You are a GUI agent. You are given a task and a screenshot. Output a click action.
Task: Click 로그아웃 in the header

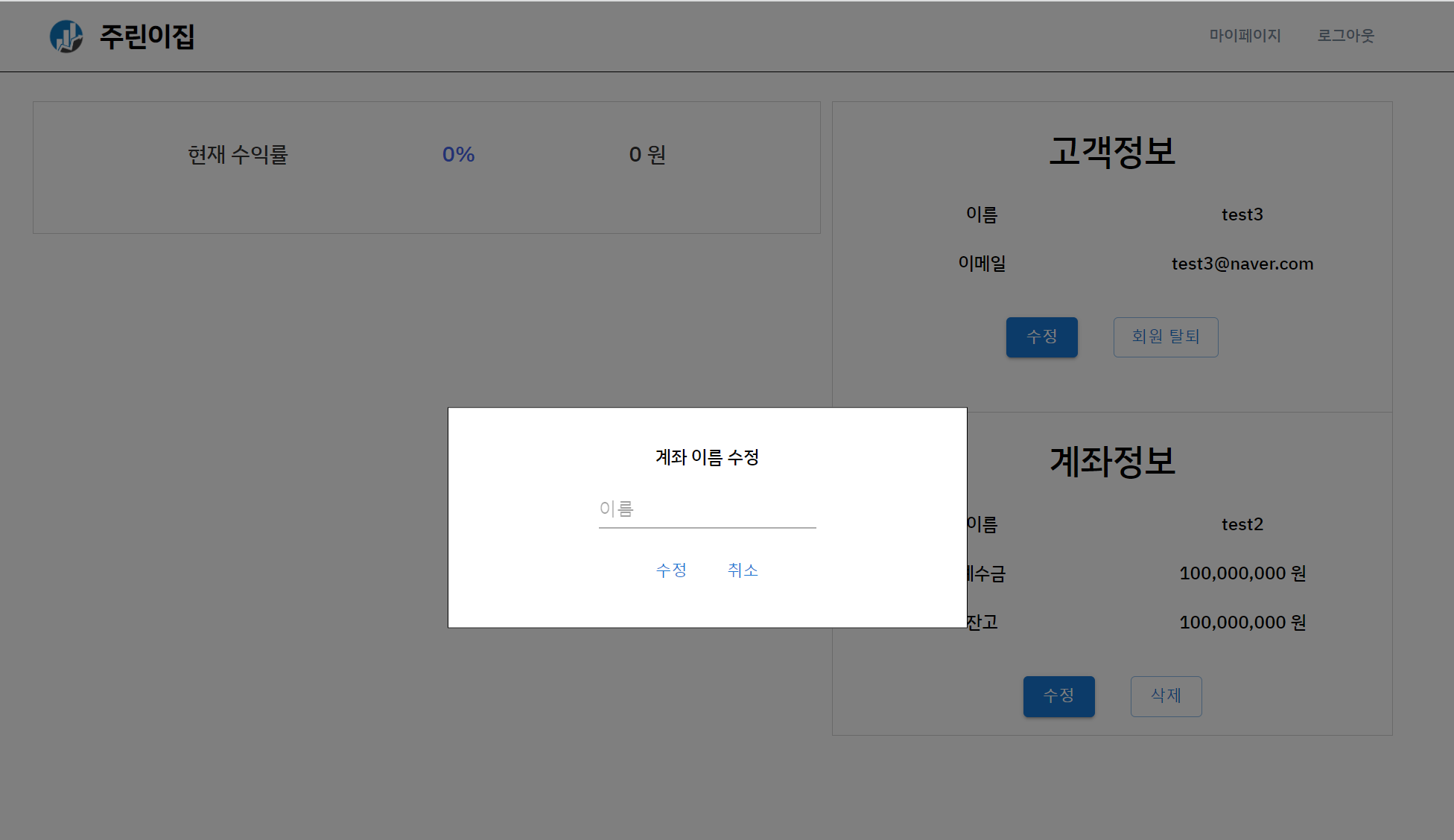click(1345, 36)
